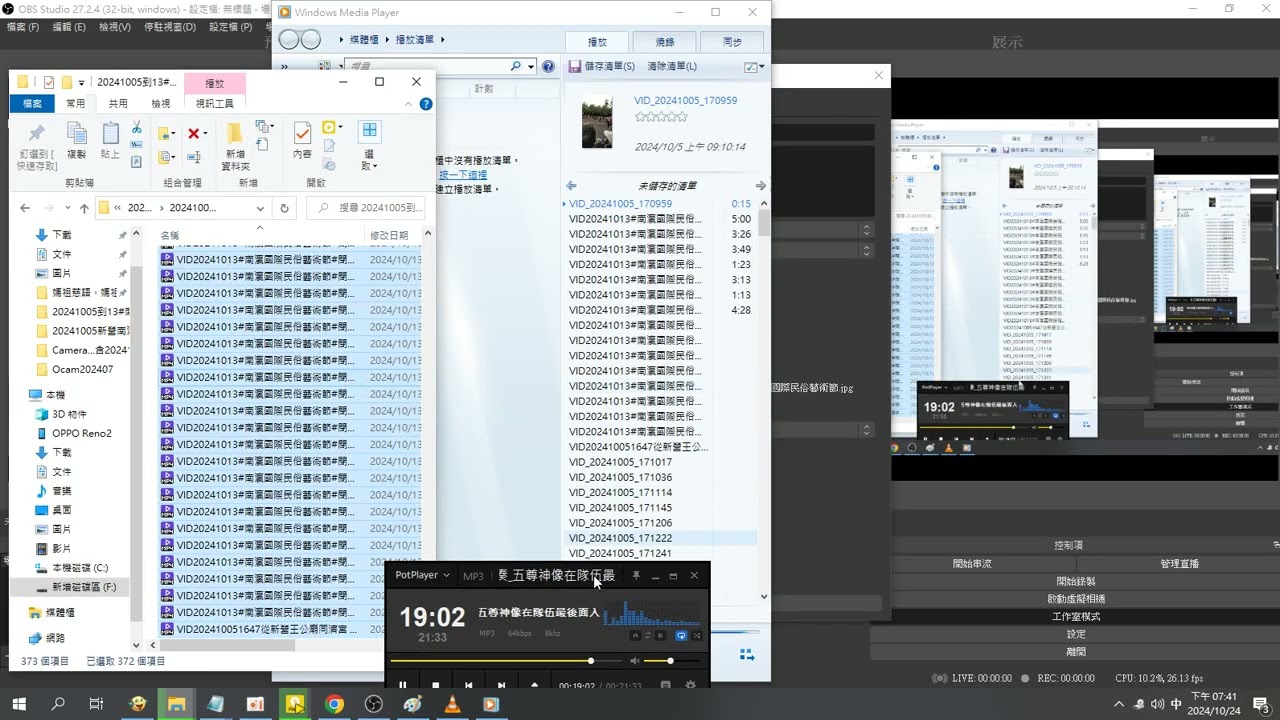Click 清除清單(L) in Windows Media Player
Screen dimensions: 1280x720
[672, 66]
